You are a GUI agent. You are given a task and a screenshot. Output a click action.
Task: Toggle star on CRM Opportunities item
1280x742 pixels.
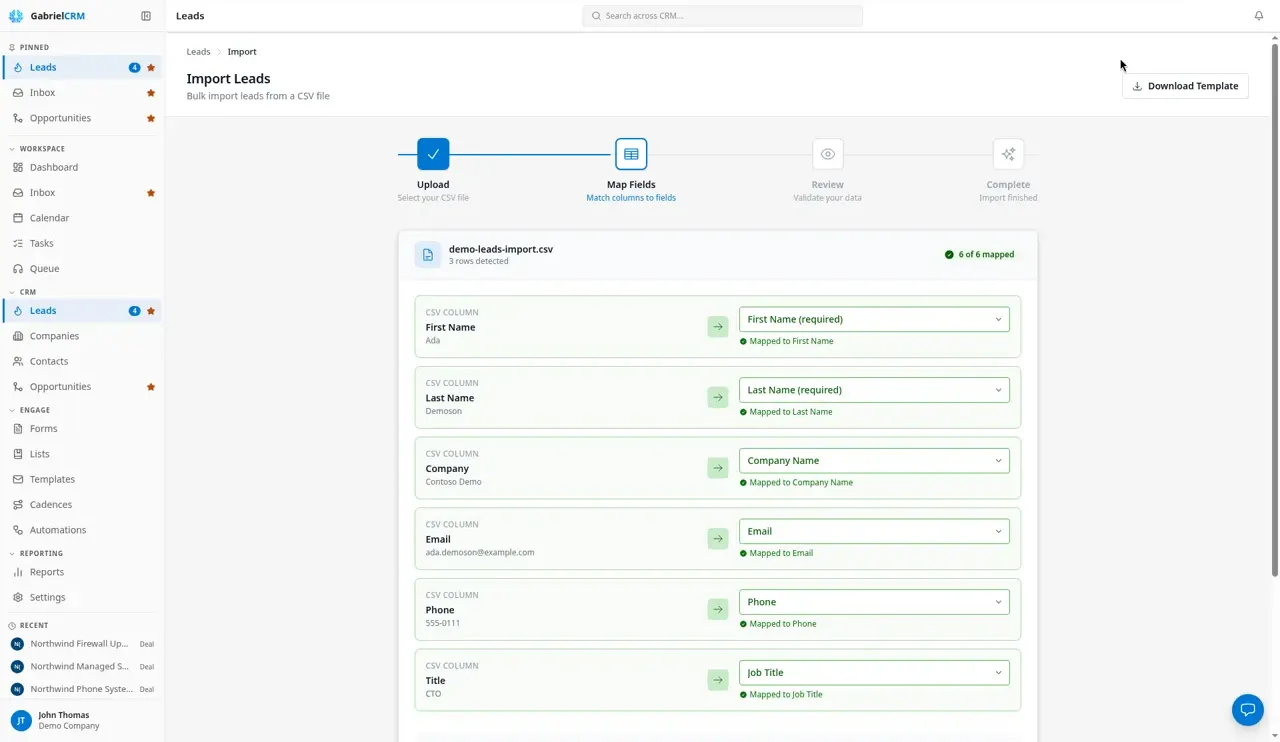click(x=151, y=387)
